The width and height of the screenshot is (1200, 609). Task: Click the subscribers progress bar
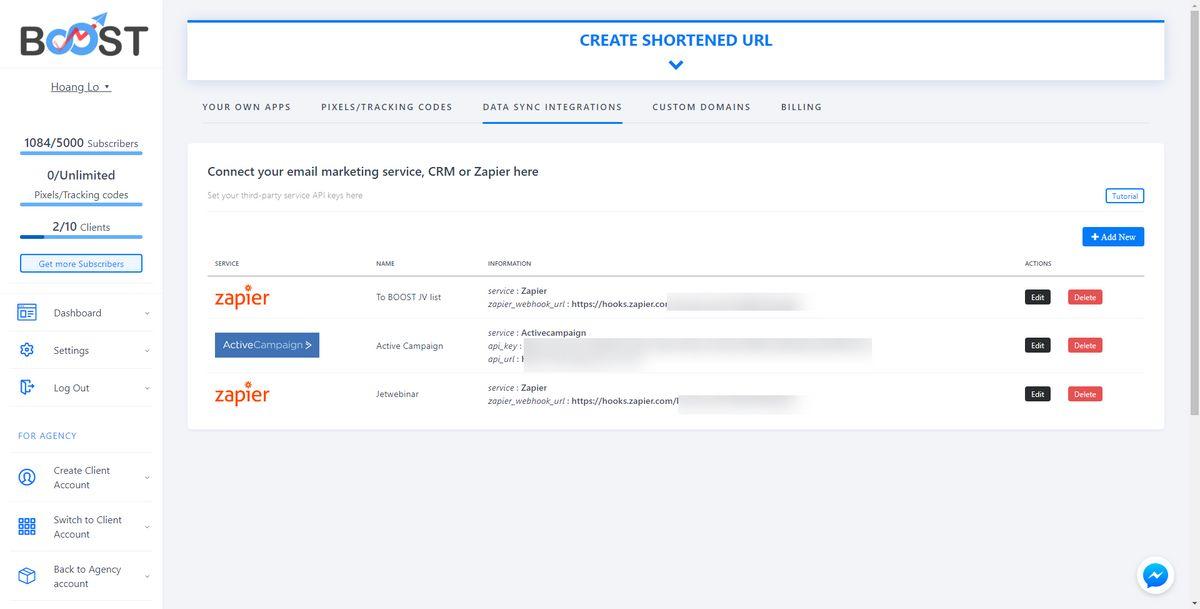(81, 153)
